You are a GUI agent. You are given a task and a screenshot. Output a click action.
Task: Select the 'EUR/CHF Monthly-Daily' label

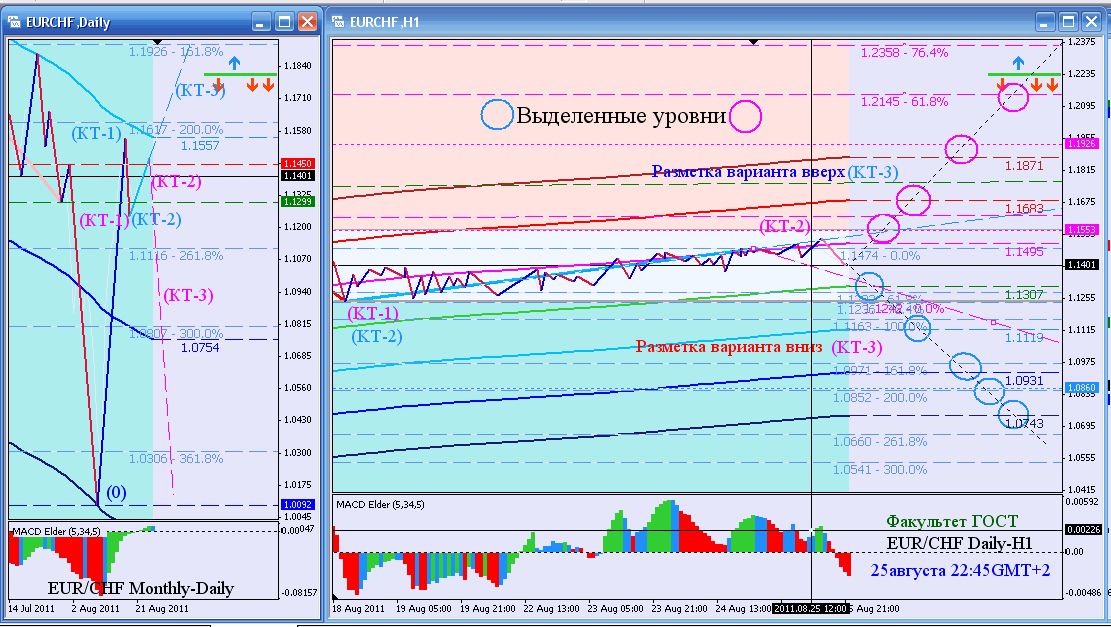click(x=141, y=588)
